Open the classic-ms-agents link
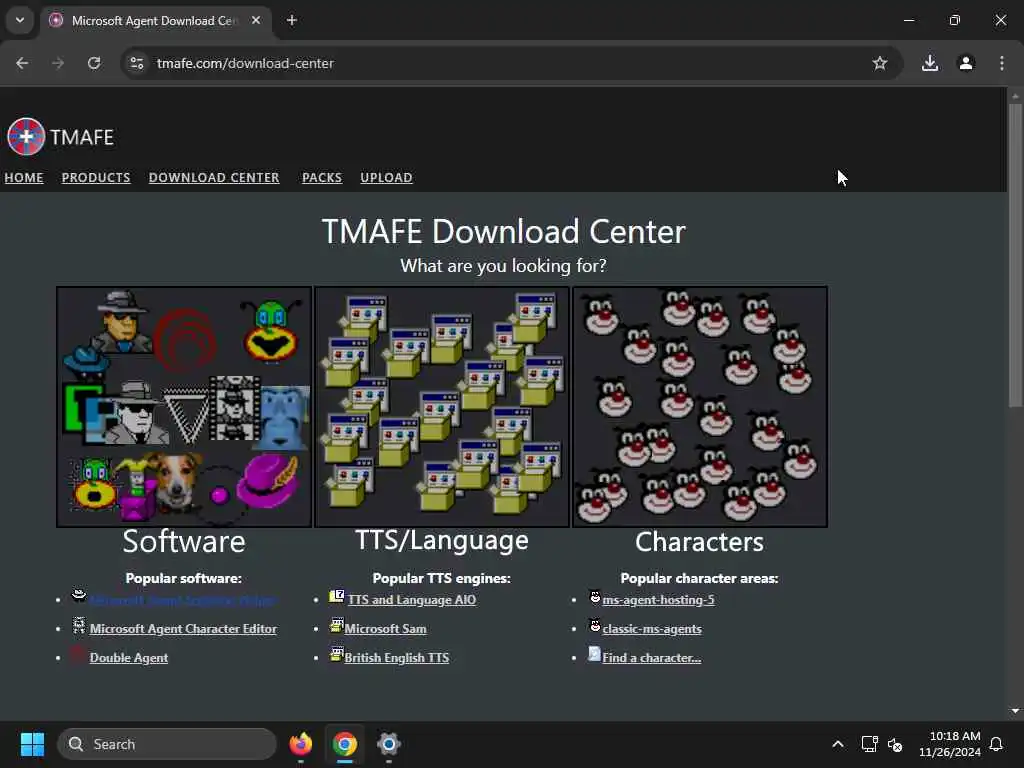1024x768 pixels. tap(652, 629)
